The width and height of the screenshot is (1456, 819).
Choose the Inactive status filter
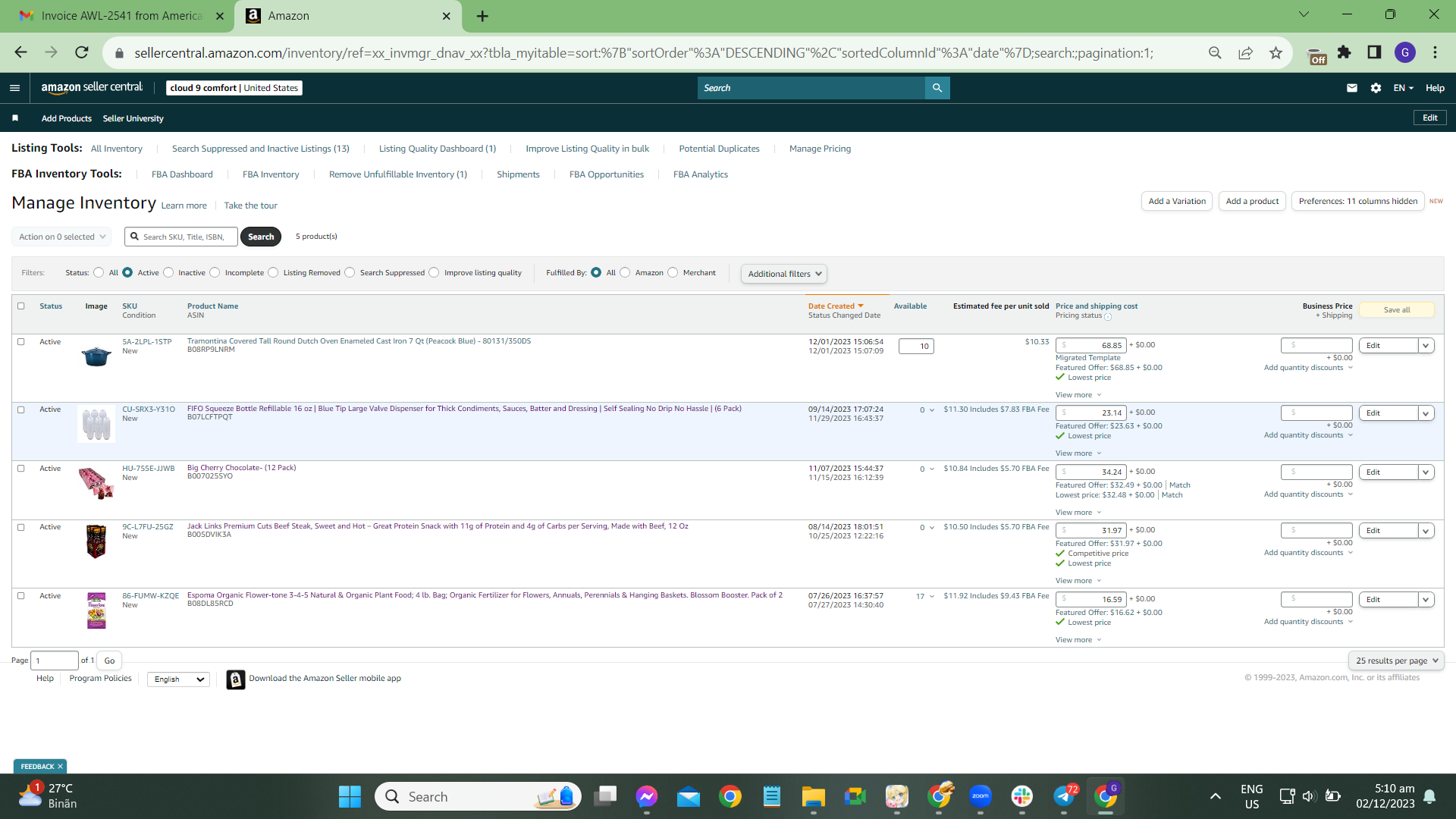coord(168,273)
